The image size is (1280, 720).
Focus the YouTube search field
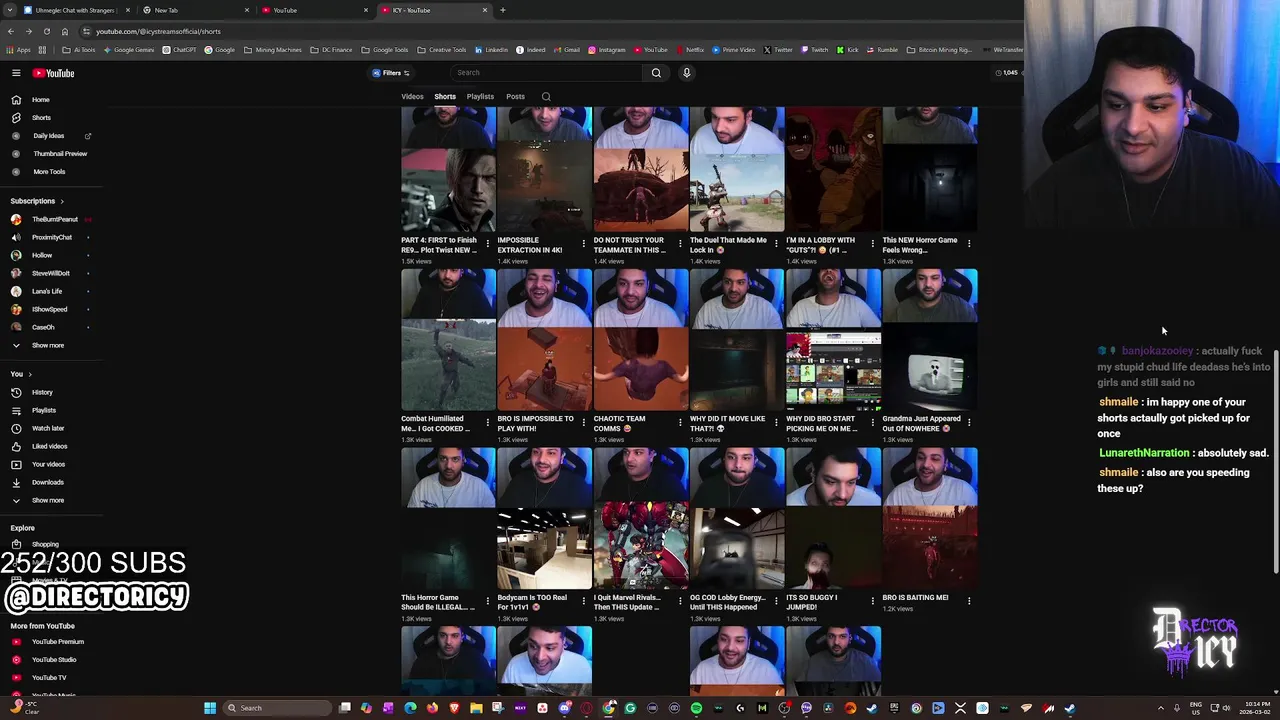pos(545,73)
